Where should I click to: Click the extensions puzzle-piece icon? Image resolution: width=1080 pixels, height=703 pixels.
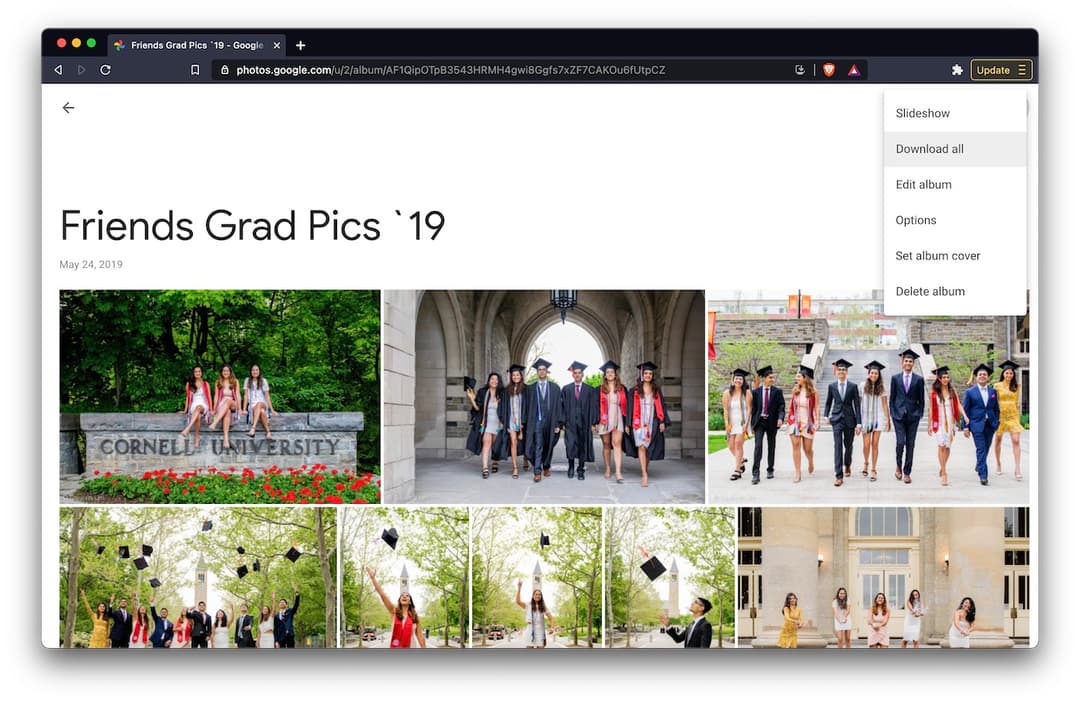pos(957,70)
